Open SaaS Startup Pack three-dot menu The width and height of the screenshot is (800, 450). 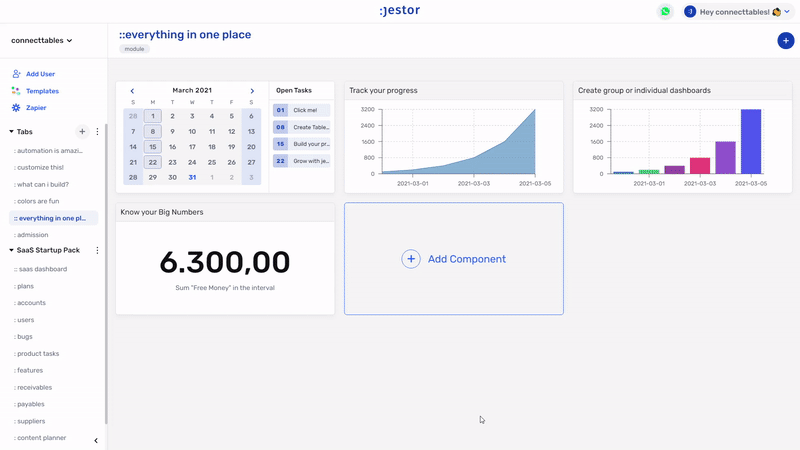[97, 250]
